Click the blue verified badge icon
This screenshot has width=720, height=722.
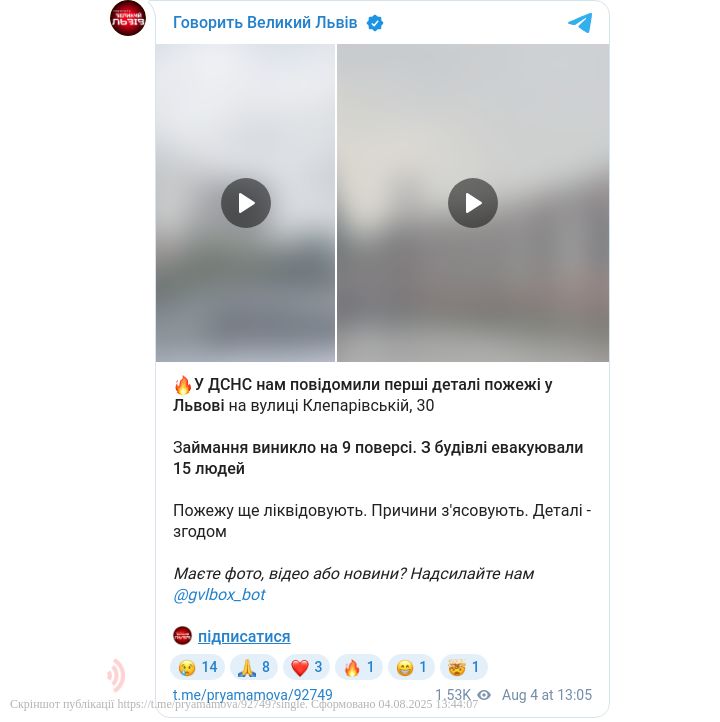pos(375,23)
